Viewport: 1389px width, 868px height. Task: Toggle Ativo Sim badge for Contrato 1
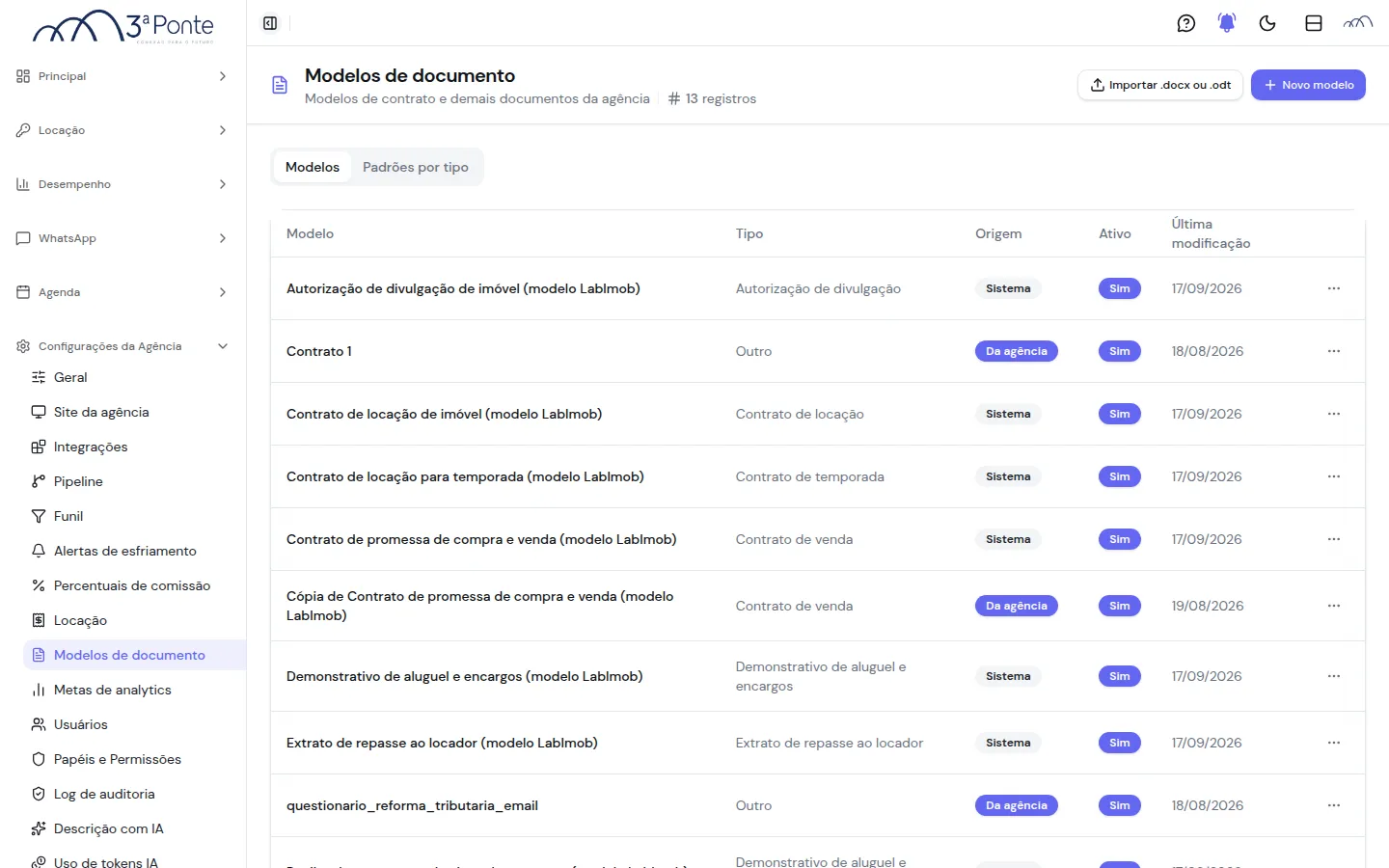tap(1119, 351)
